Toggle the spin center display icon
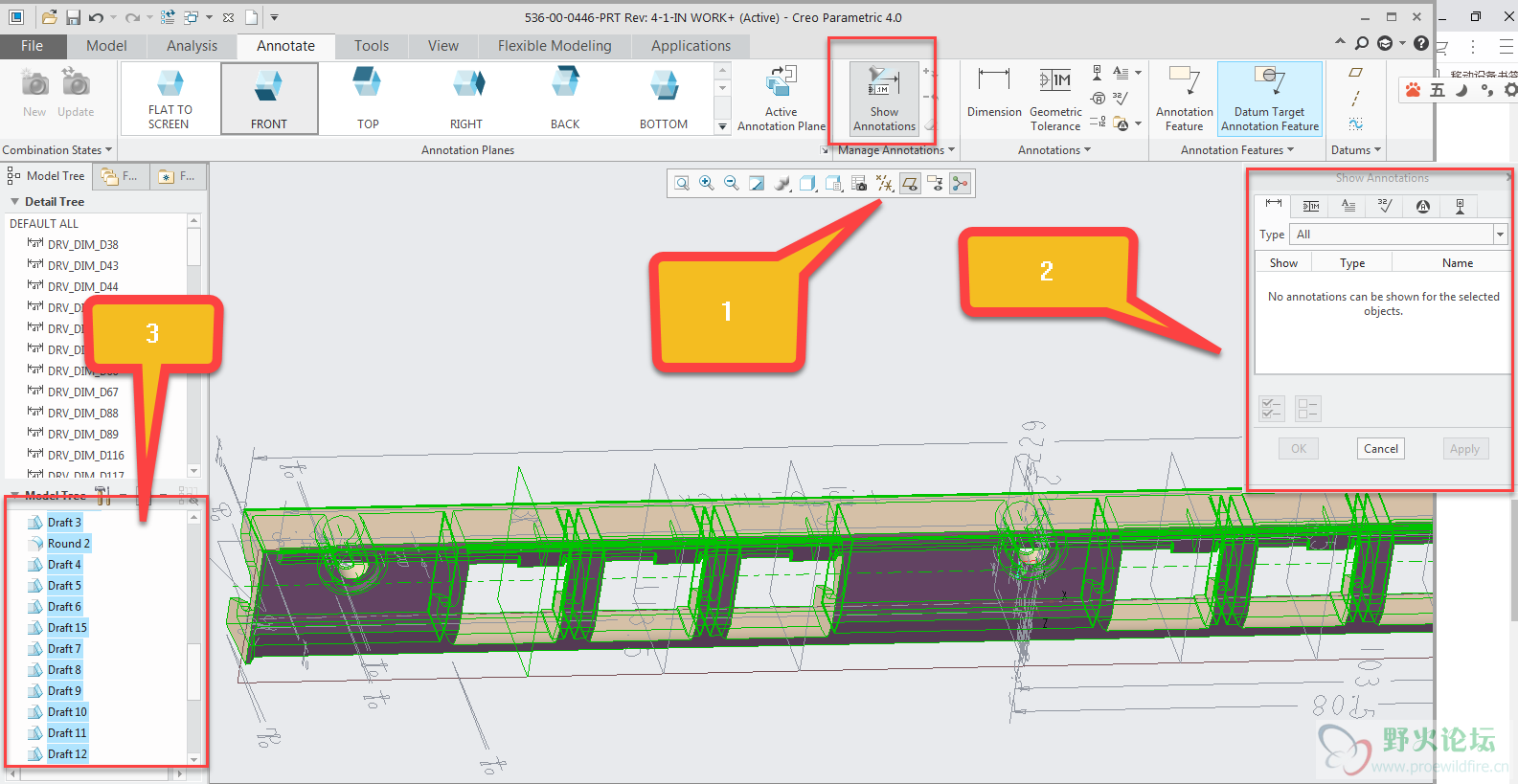Image resolution: width=1518 pixels, height=784 pixels. pos(960,183)
